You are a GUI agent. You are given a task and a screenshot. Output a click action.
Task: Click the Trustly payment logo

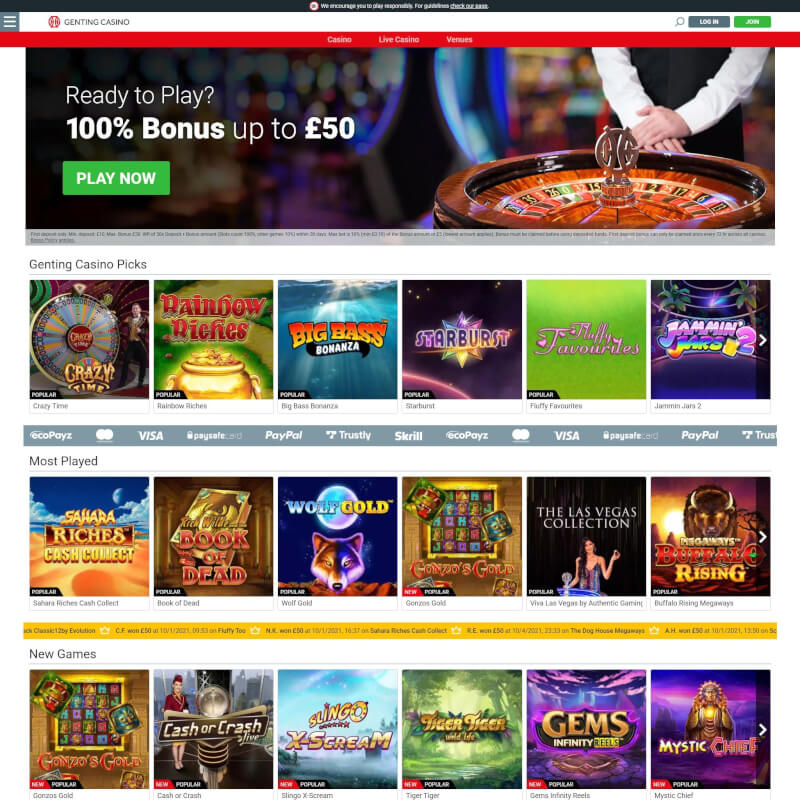[x=348, y=435]
